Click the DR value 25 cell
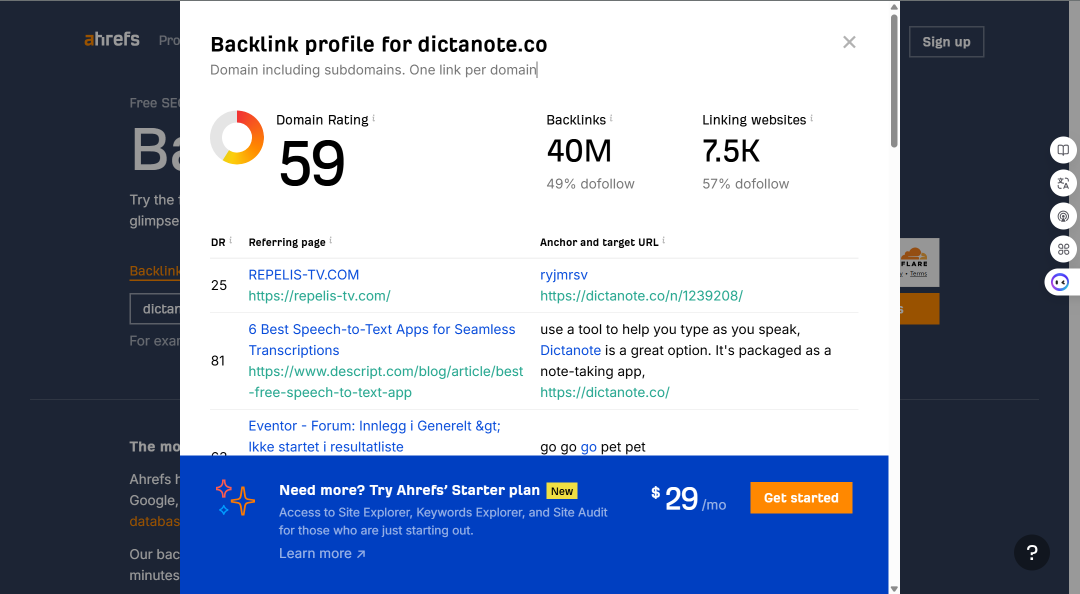1080x594 pixels. [x=219, y=285]
